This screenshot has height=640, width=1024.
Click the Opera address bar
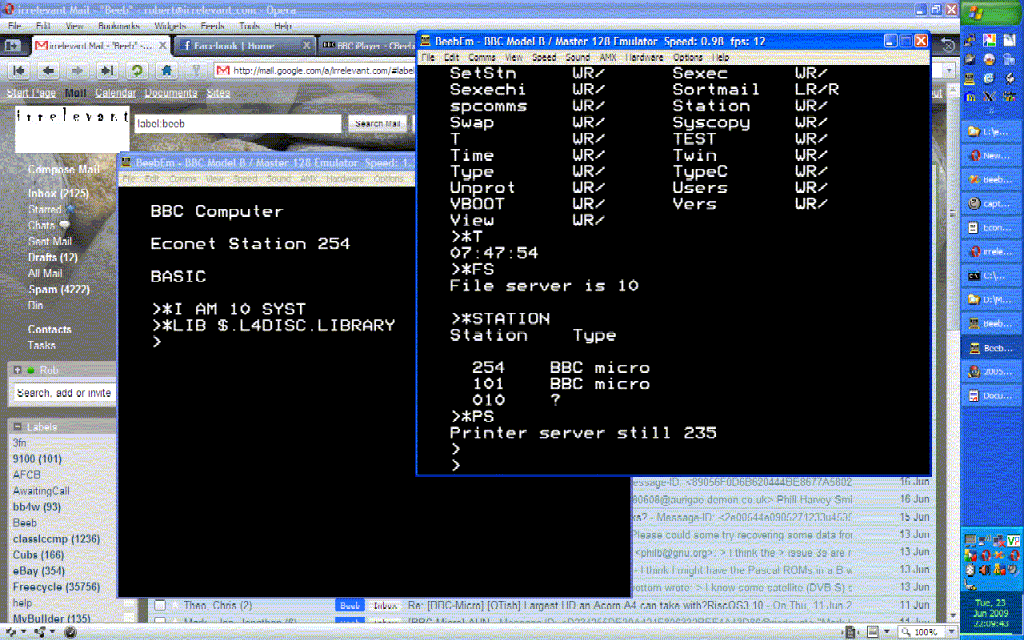315,71
